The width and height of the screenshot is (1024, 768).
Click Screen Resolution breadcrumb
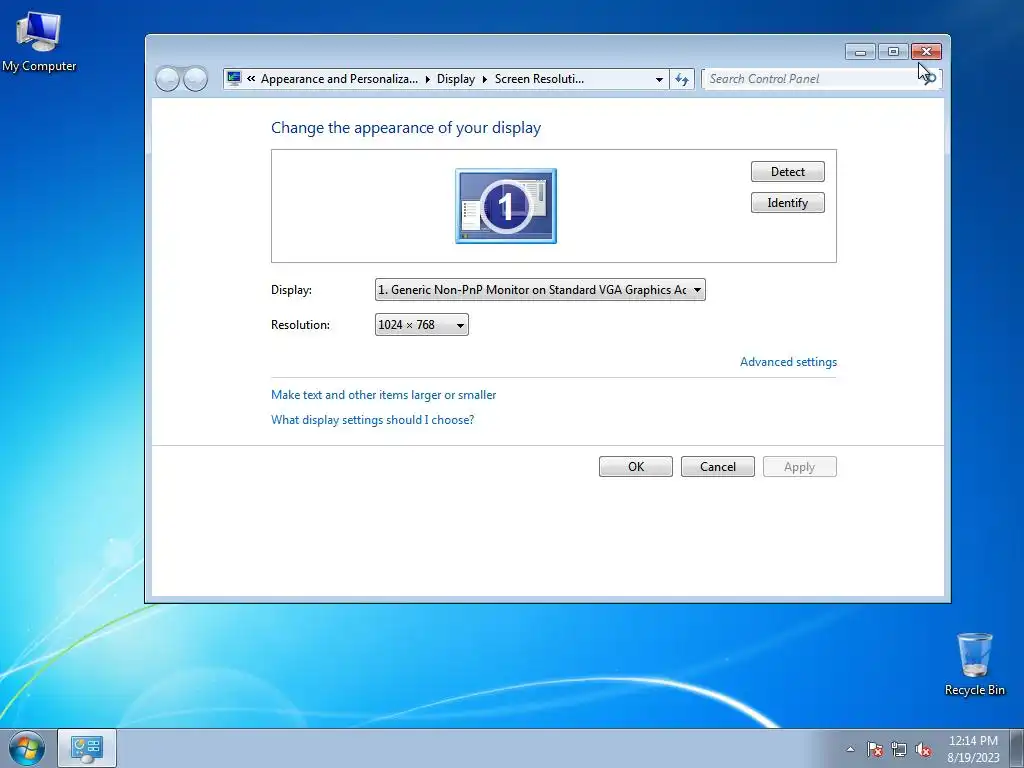539,79
